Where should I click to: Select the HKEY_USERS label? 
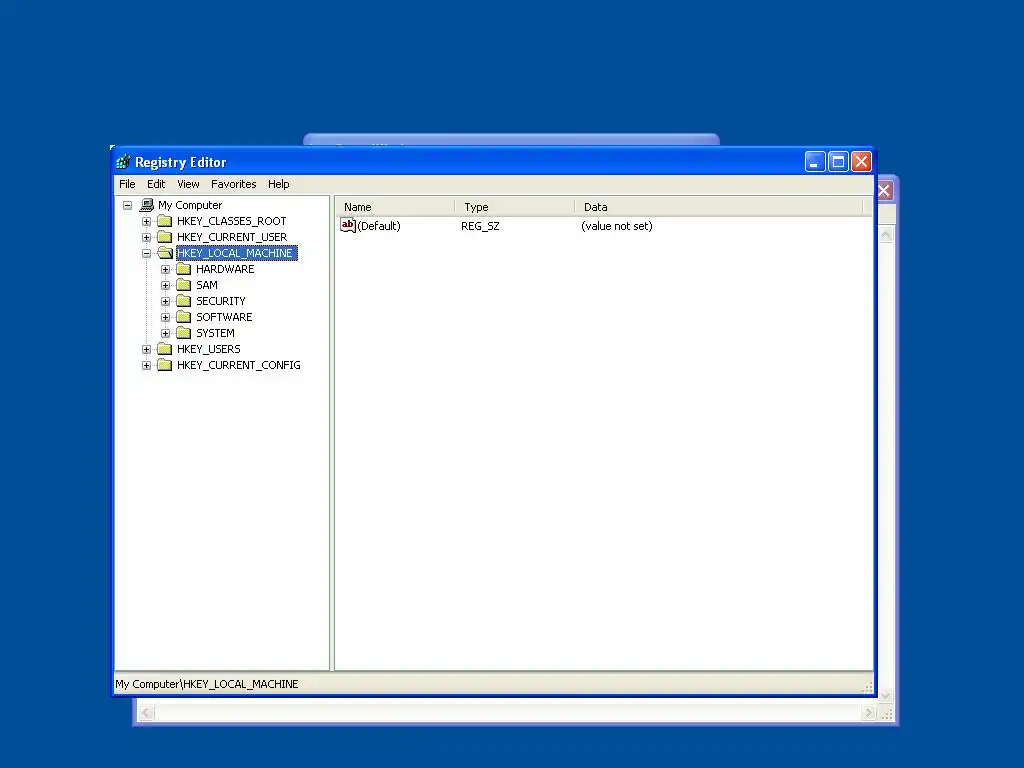point(209,349)
